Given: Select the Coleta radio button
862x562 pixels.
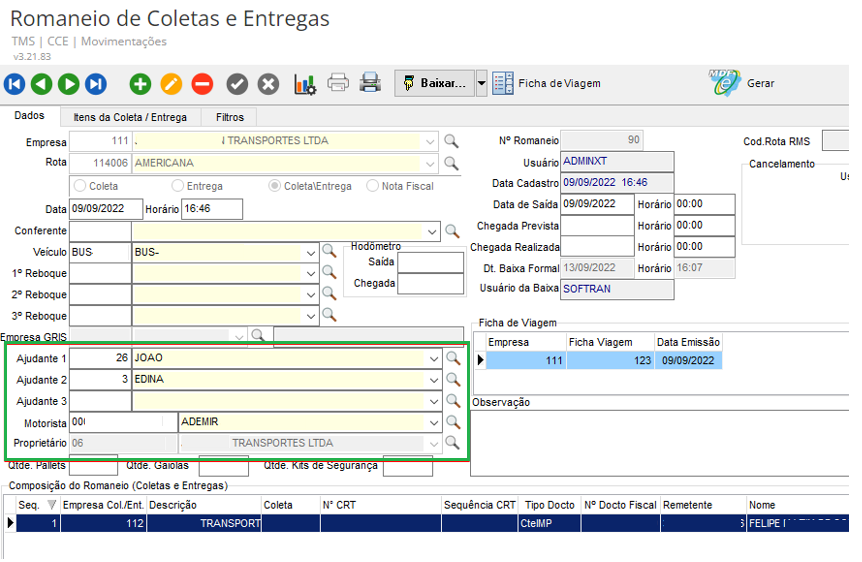Looking at the screenshot, I should pos(81,186).
